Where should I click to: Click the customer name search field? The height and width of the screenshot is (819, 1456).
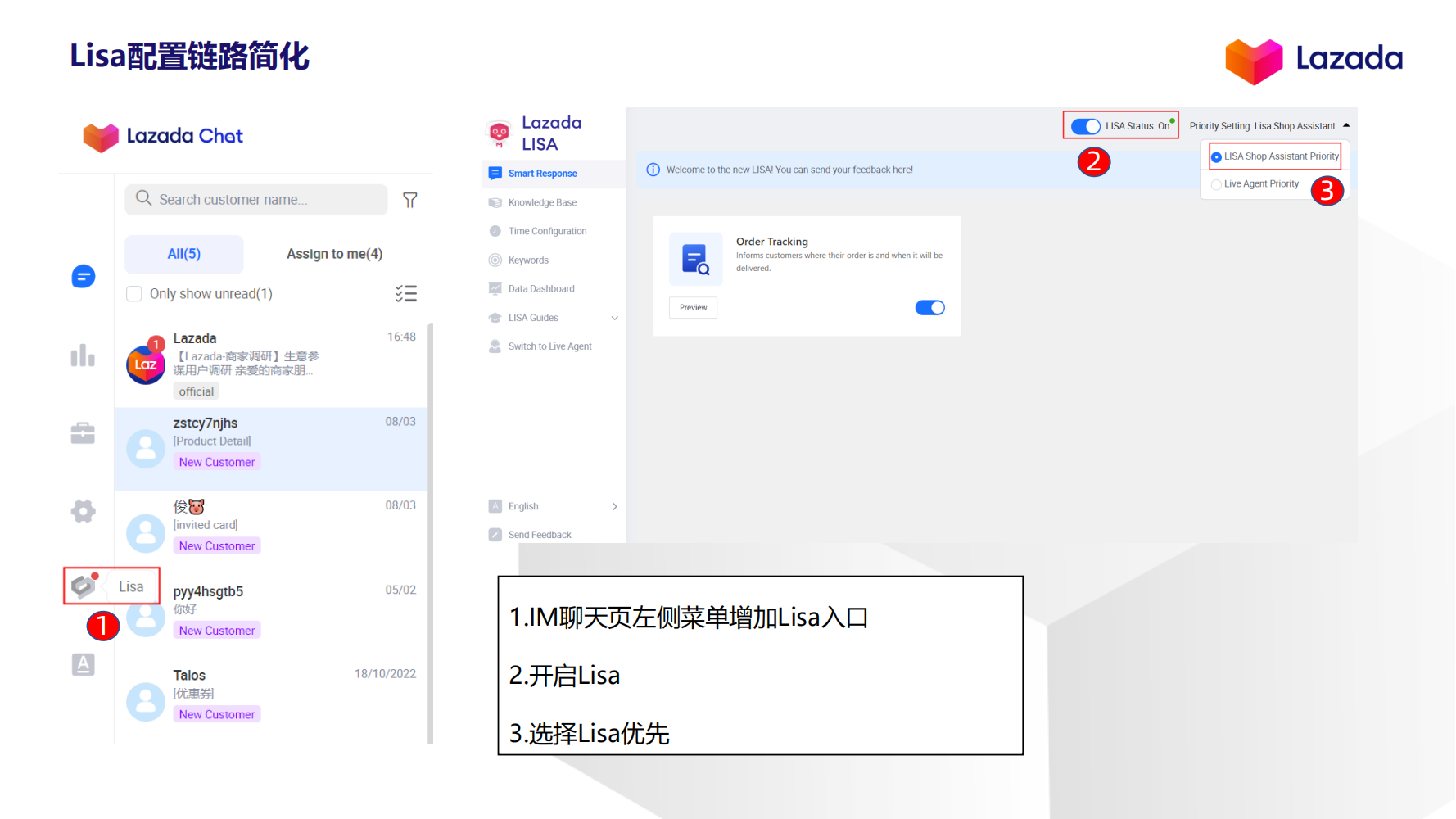[255, 199]
